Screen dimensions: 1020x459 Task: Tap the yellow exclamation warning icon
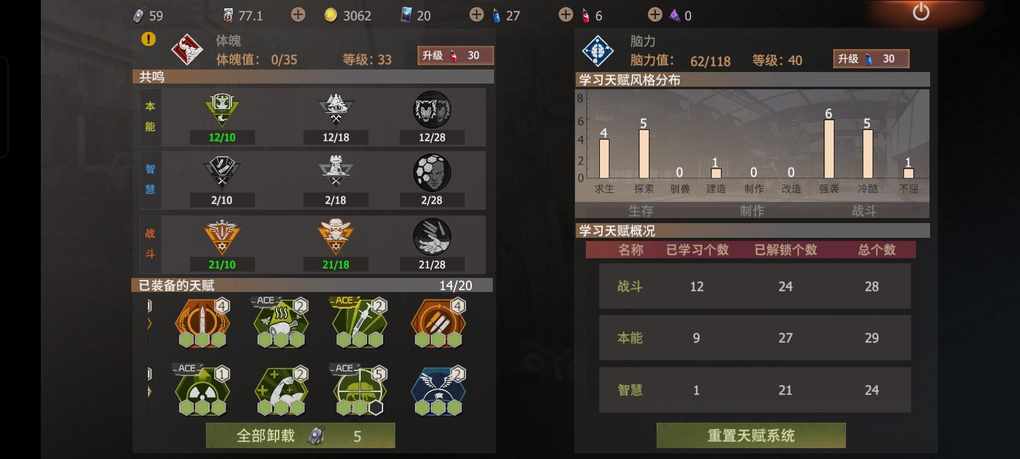tap(149, 39)
